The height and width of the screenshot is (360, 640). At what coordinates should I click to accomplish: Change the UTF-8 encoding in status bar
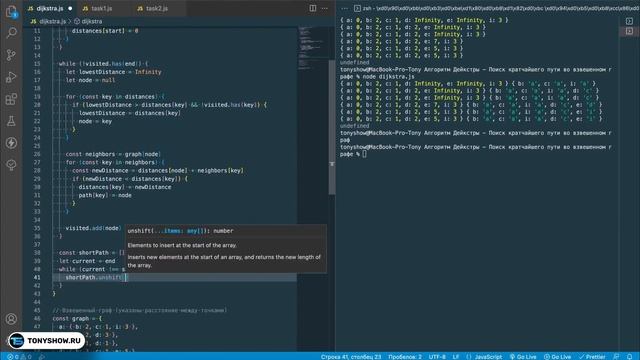click(x=437, y=357)
